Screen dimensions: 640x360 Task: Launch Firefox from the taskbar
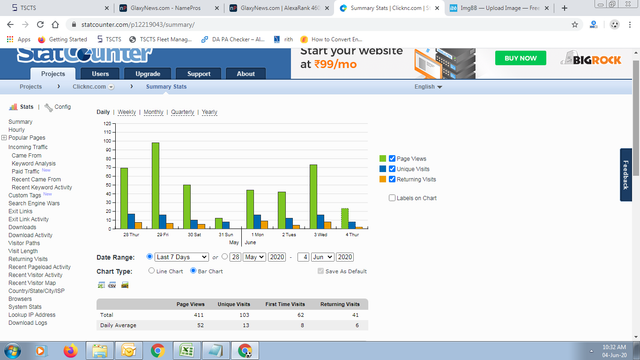[70, 351]
